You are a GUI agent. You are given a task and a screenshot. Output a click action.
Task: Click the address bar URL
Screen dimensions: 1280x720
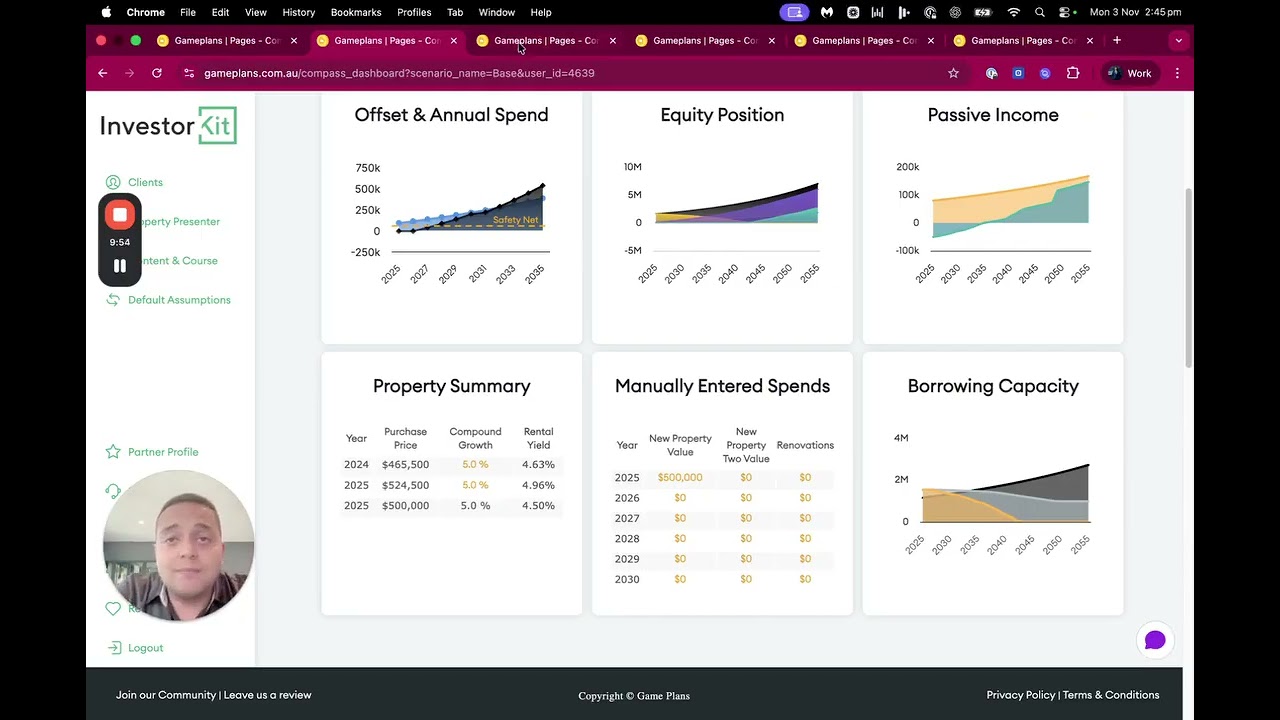click(x=399, y=73)
